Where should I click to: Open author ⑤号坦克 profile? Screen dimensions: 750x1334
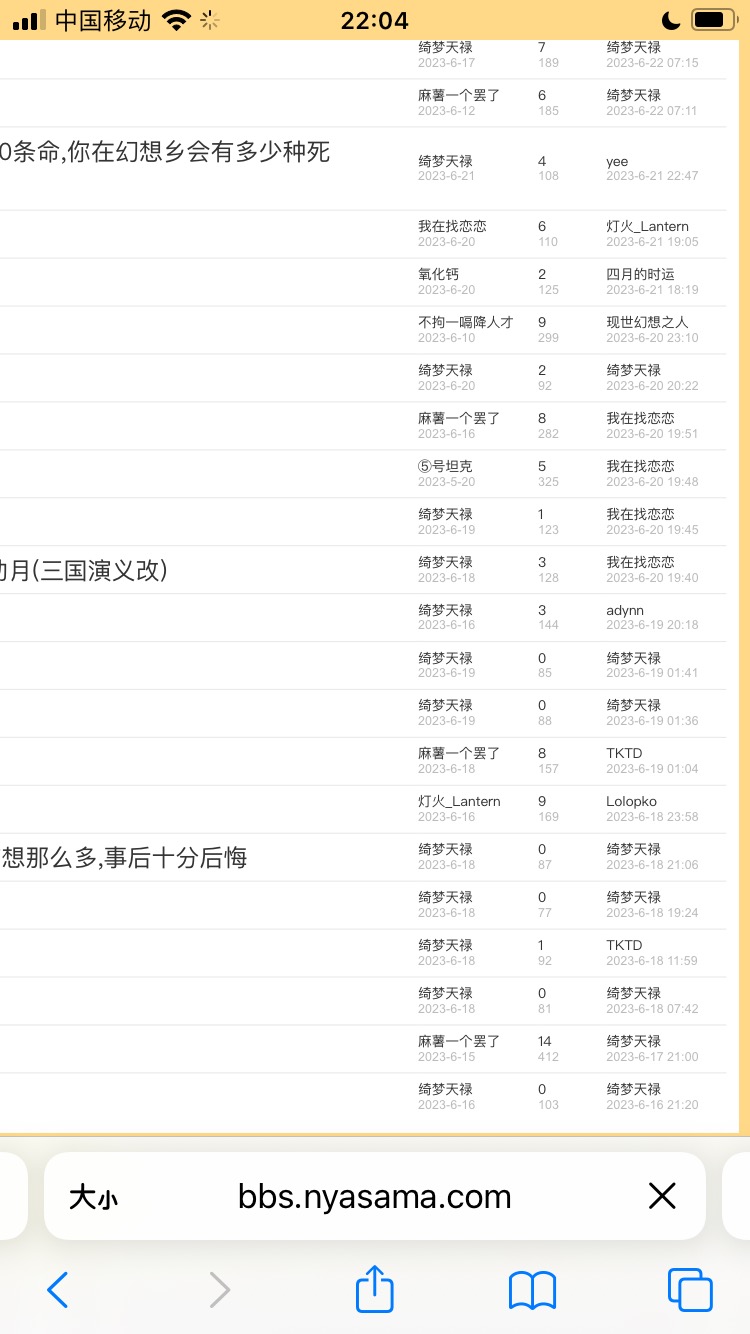(x=445, y=466)
